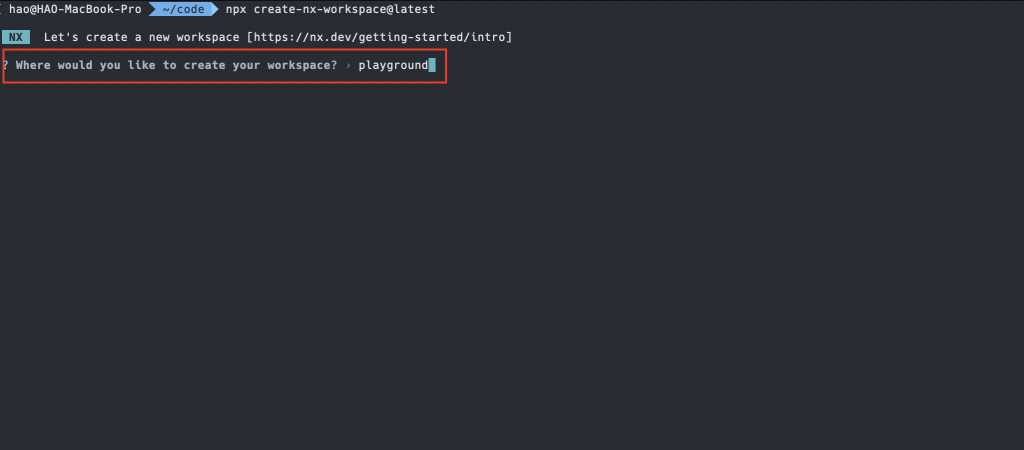Screen dimensions: 1024x450
Task: Click the blue ~/code path segment
Action: (x=183, y=9)
